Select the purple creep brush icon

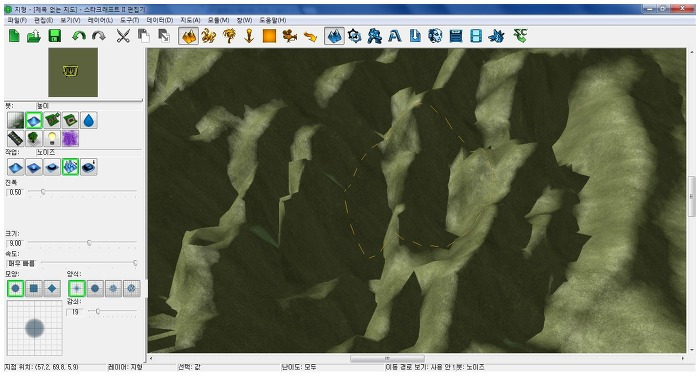pos(71,138)
